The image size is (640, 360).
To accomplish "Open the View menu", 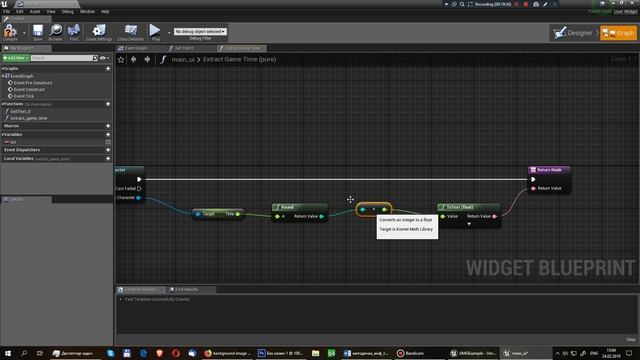I will tap(51, 11).
